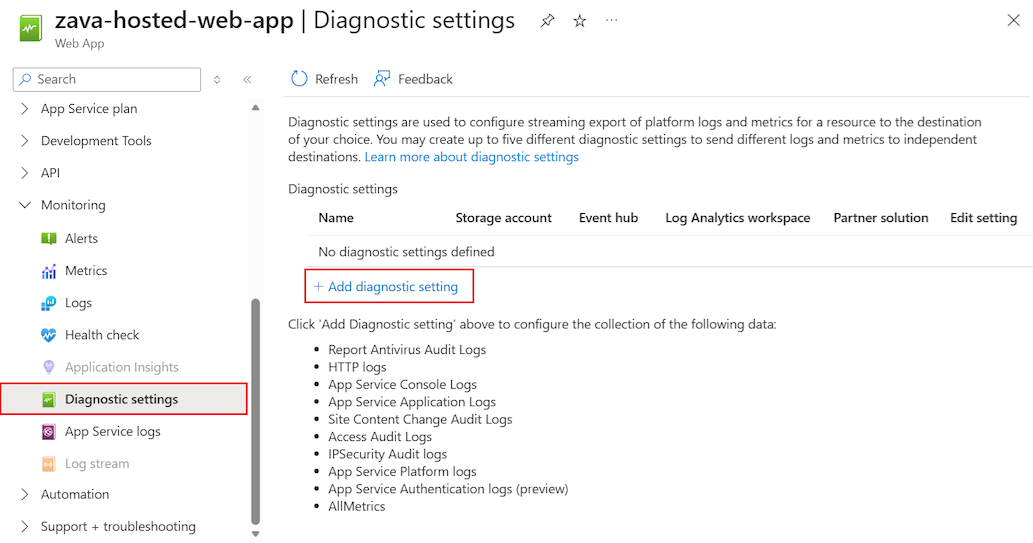Click 'AllMetrics' list item
1033x543 pixels.
tap(356, 507)
